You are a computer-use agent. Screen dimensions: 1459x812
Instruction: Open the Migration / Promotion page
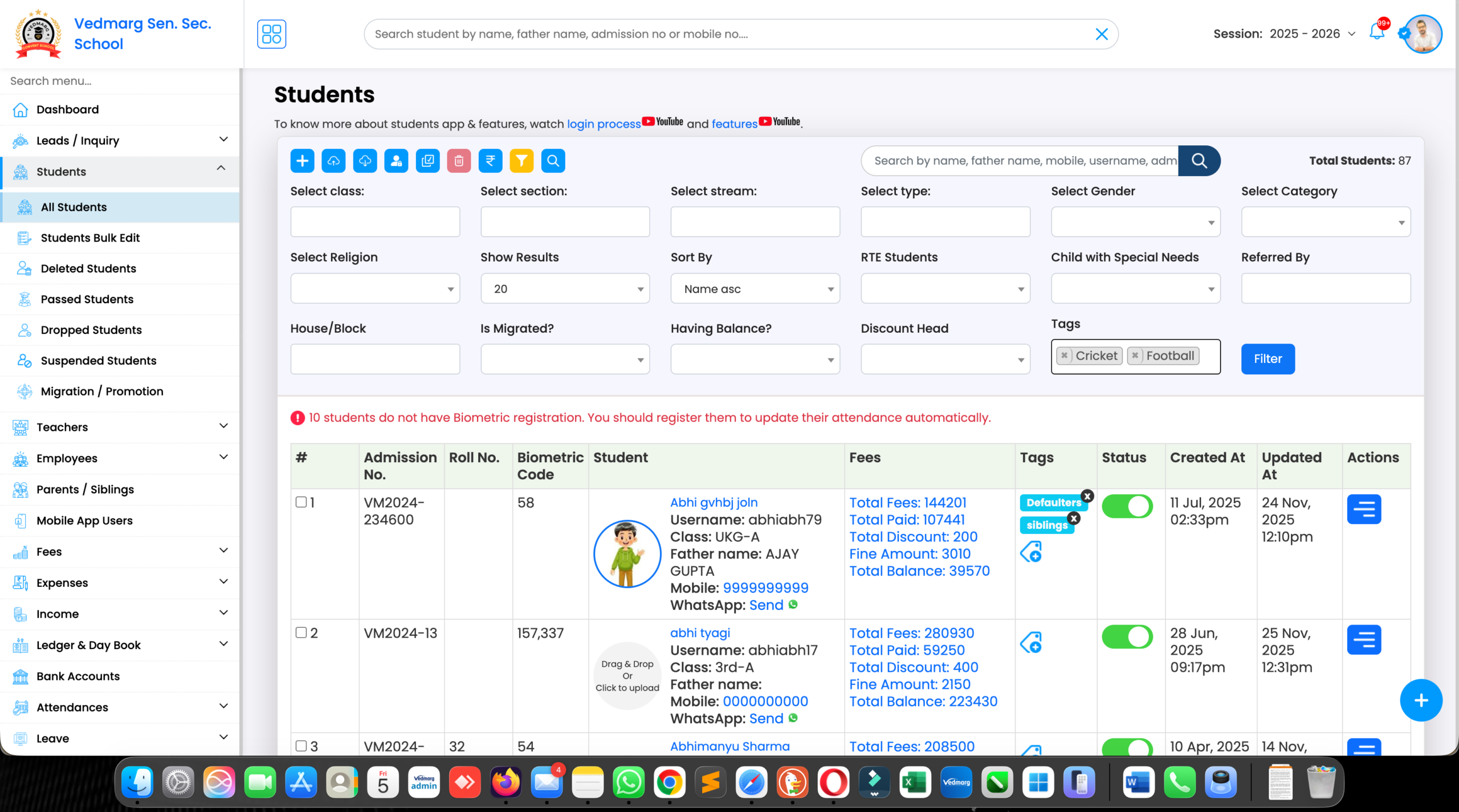coord(101,391)
